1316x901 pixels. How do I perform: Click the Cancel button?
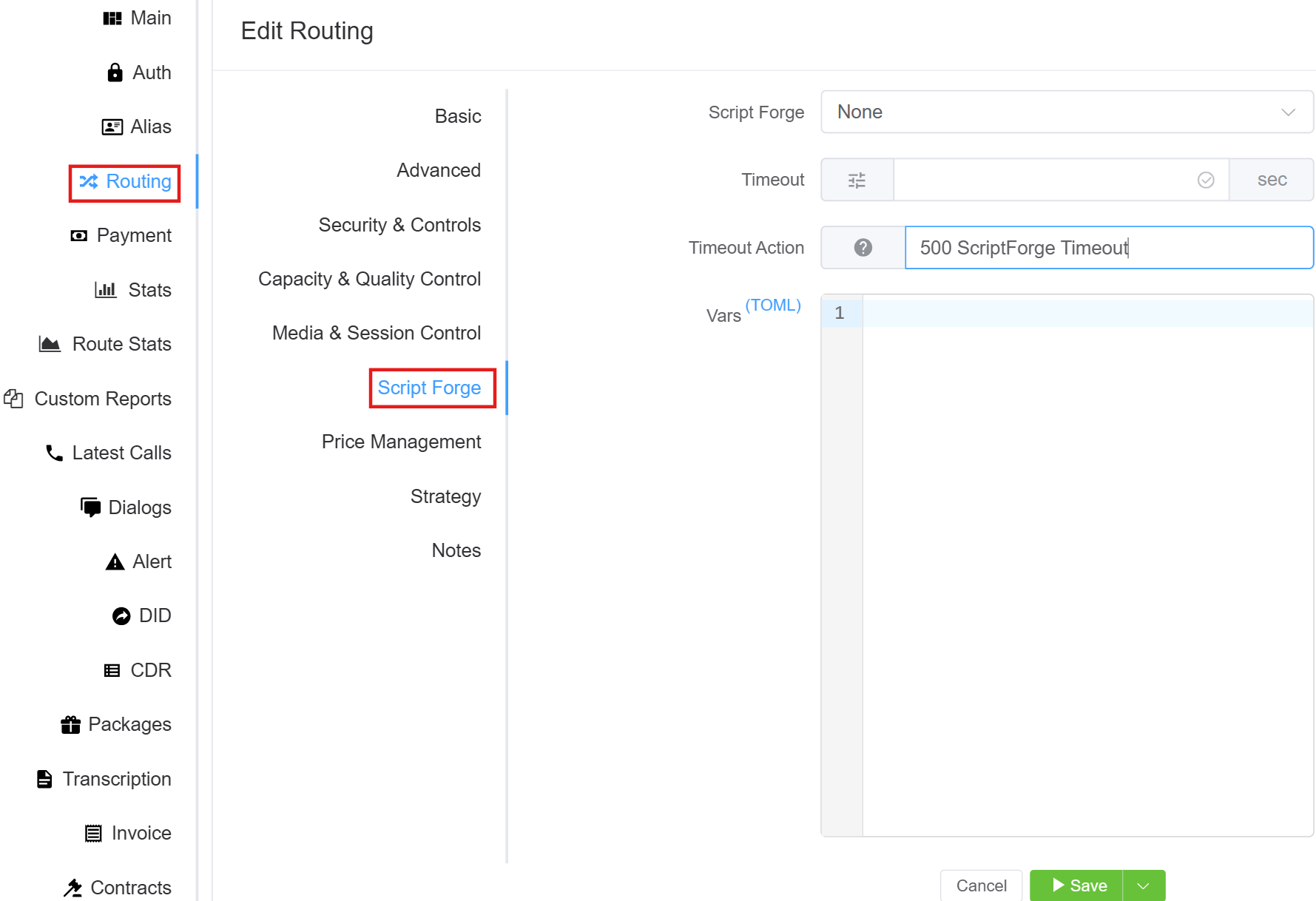pos(981,885)
